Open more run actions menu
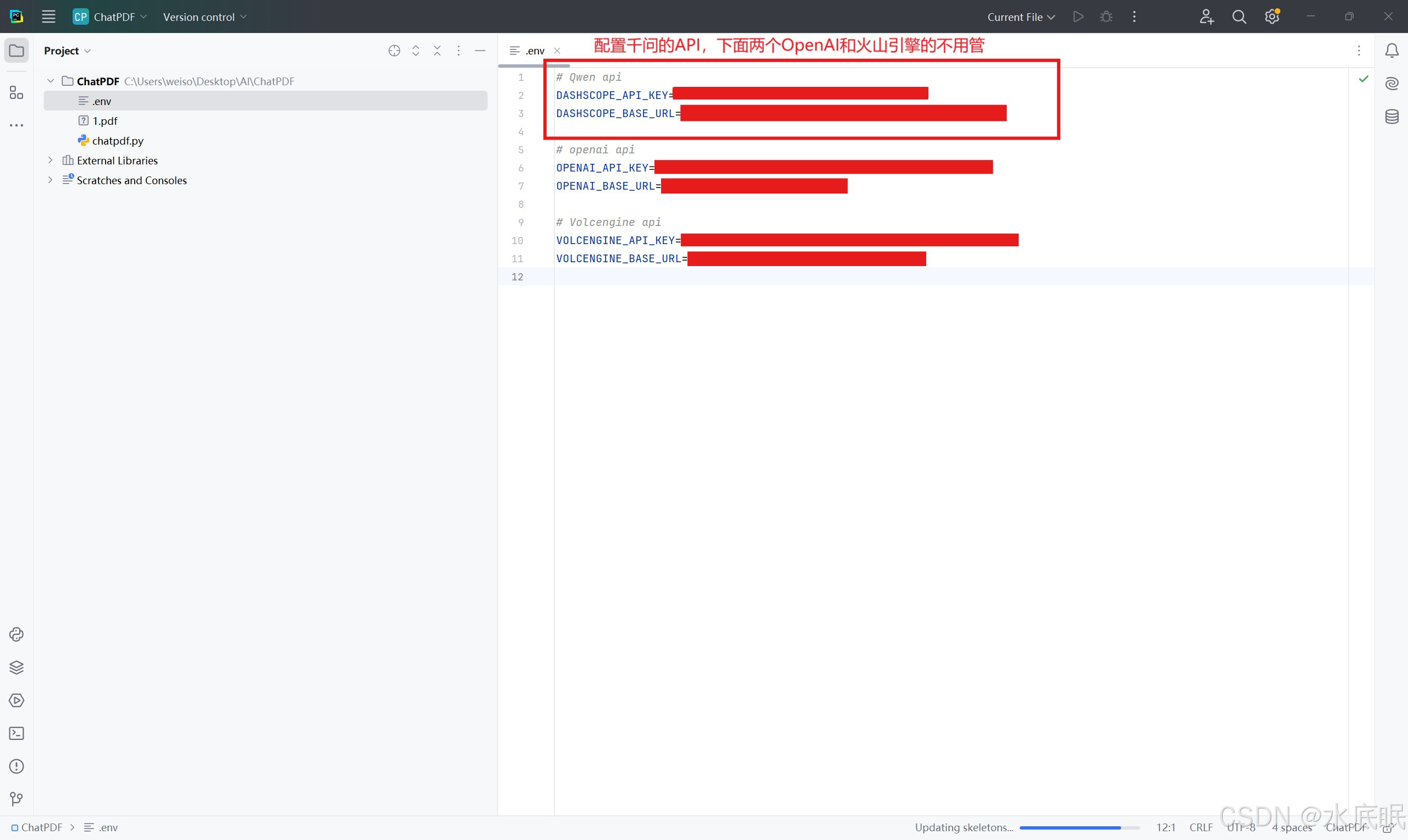Image resolution: width=1408 pixels, height=840 pixels. pyautogui.click(x=1134, y=16)
